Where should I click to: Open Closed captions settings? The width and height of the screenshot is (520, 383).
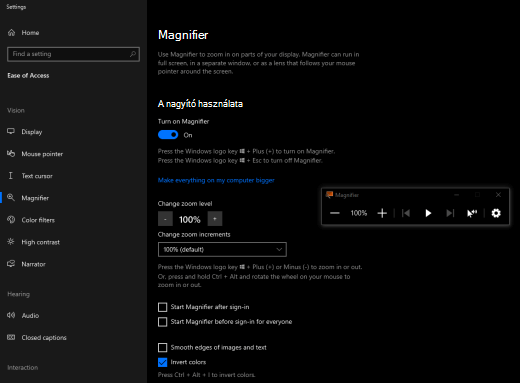[44, 338]
